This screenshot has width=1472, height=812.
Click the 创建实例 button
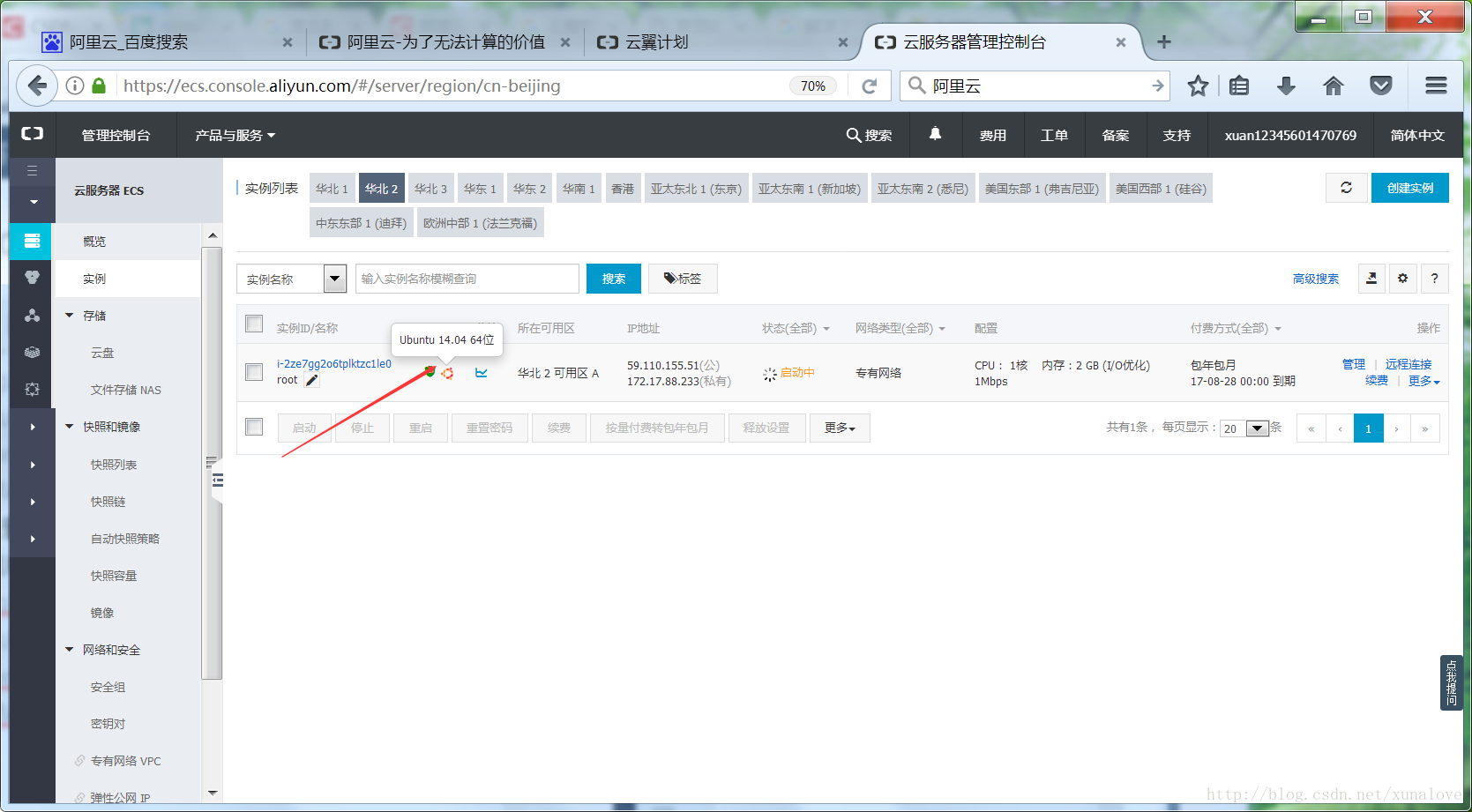pyautogui.click(x=1409, y=188)
